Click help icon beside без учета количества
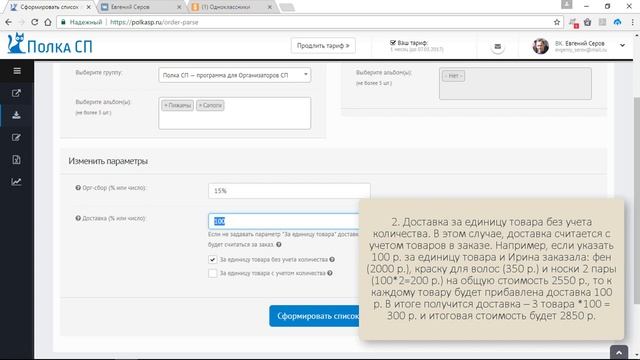Image resolution: width=640 pixels, height=360 pixels. [x=332, y=260]
